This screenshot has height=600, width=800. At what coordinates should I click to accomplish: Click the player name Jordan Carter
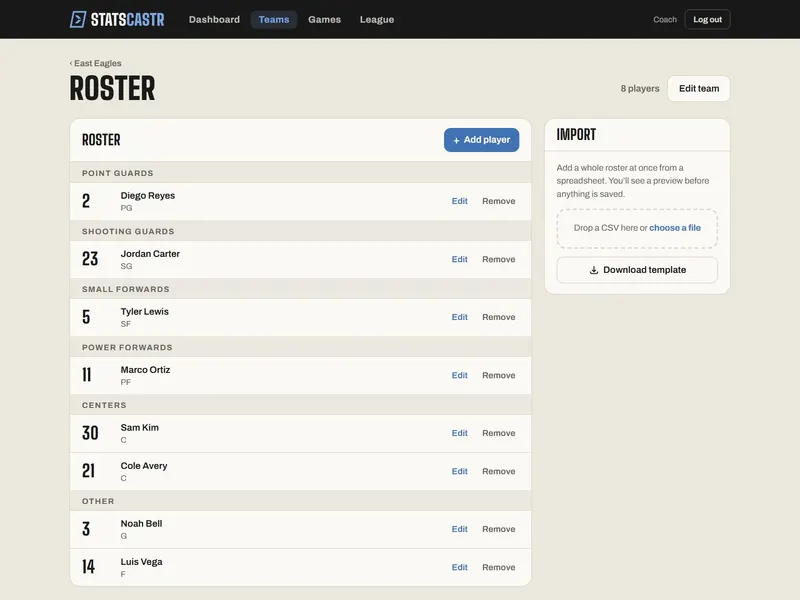tap(150, 254)
